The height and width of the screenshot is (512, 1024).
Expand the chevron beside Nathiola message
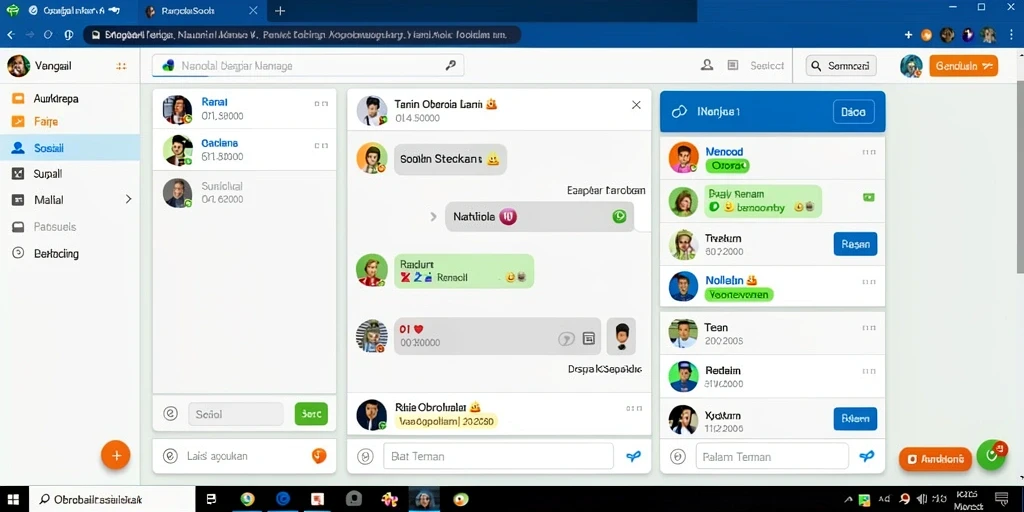coord(433,216)
